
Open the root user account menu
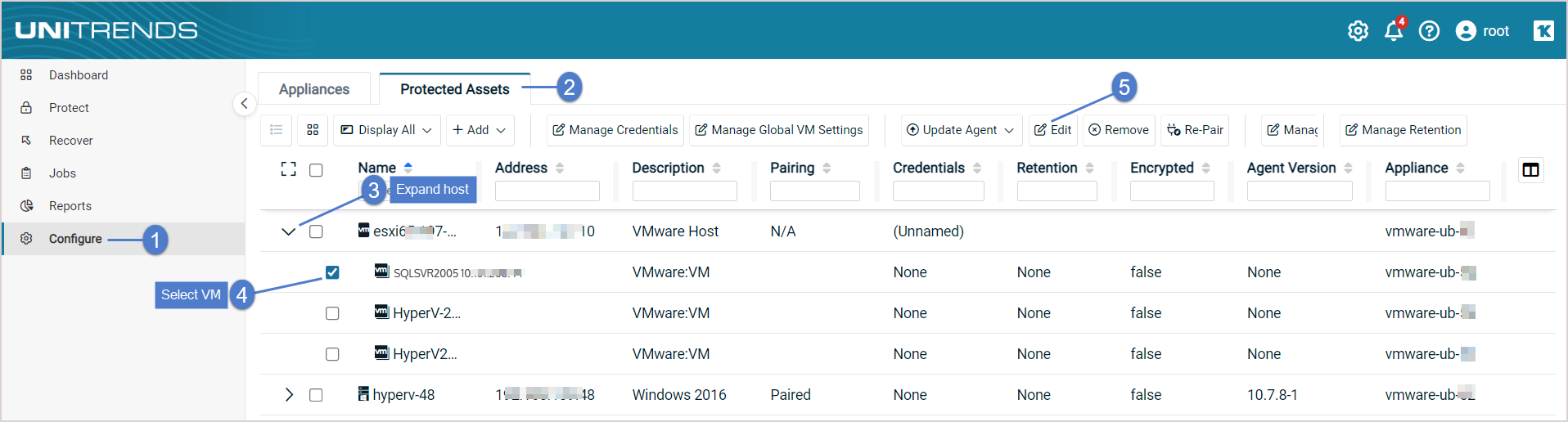(x=1482, y=31)
